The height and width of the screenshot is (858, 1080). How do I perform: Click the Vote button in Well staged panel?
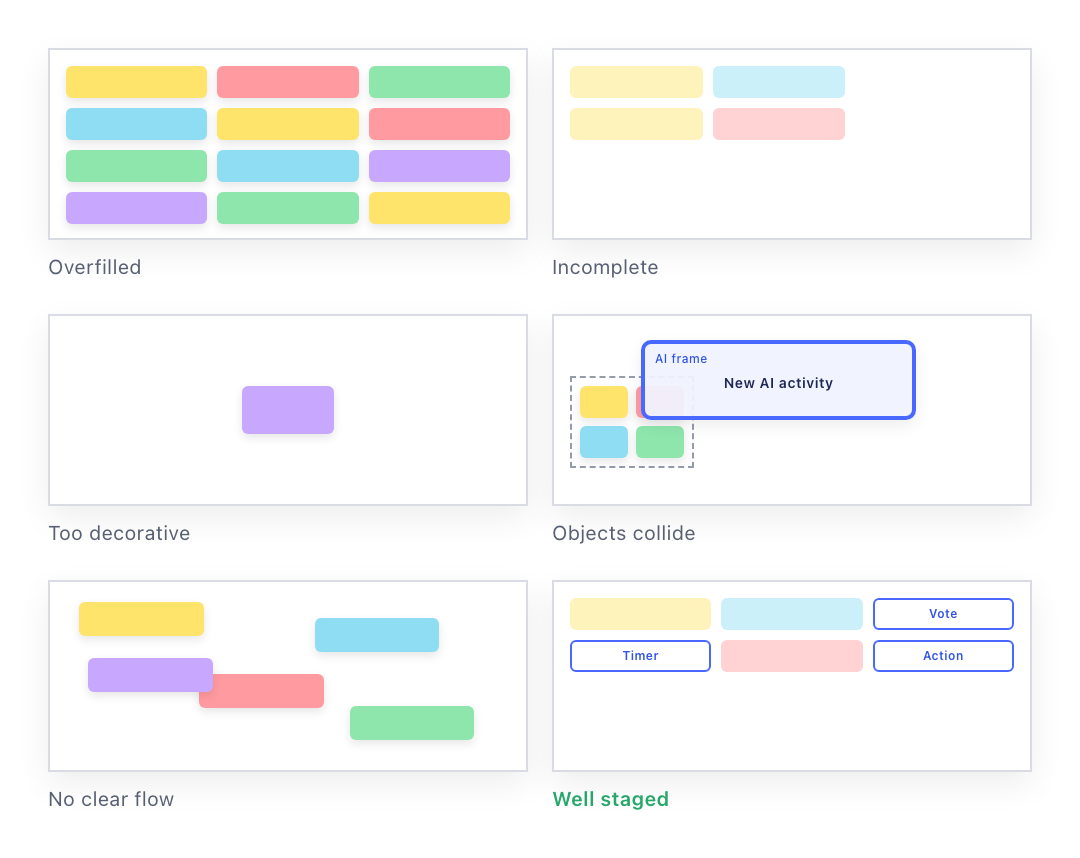(943, 614)
